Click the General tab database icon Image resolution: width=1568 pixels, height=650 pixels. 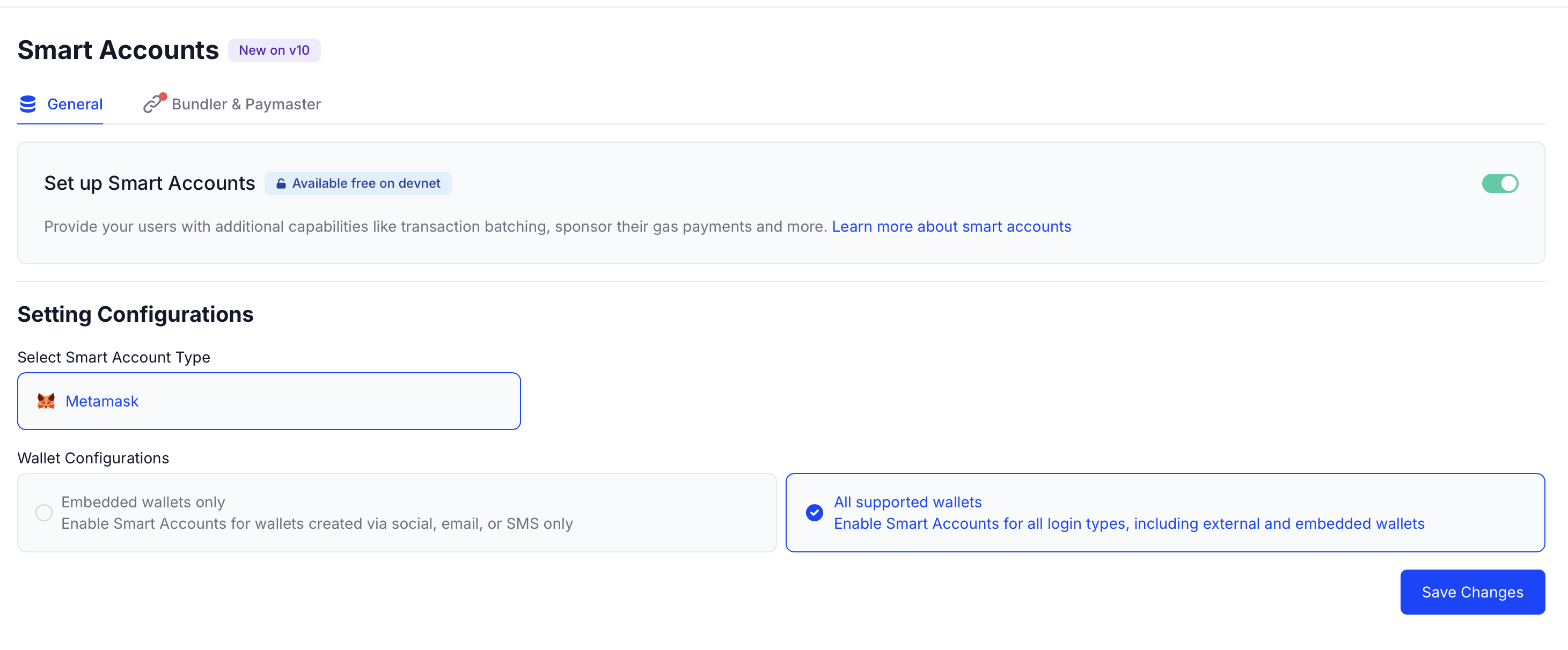click(28, 104)
